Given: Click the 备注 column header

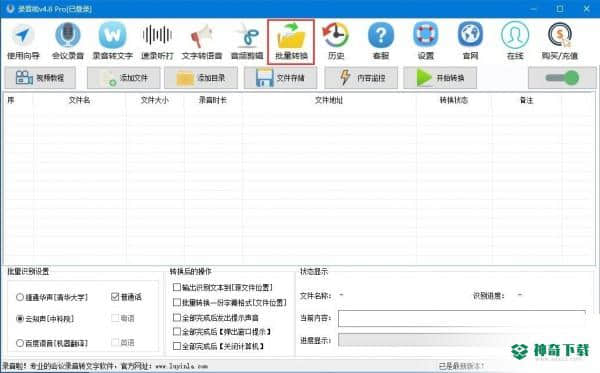Looking at the screenshot, I should click(x=527, y=100).
